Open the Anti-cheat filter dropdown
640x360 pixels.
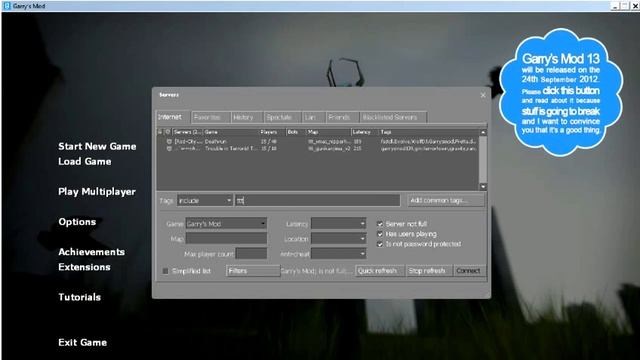tap(338, 254)
